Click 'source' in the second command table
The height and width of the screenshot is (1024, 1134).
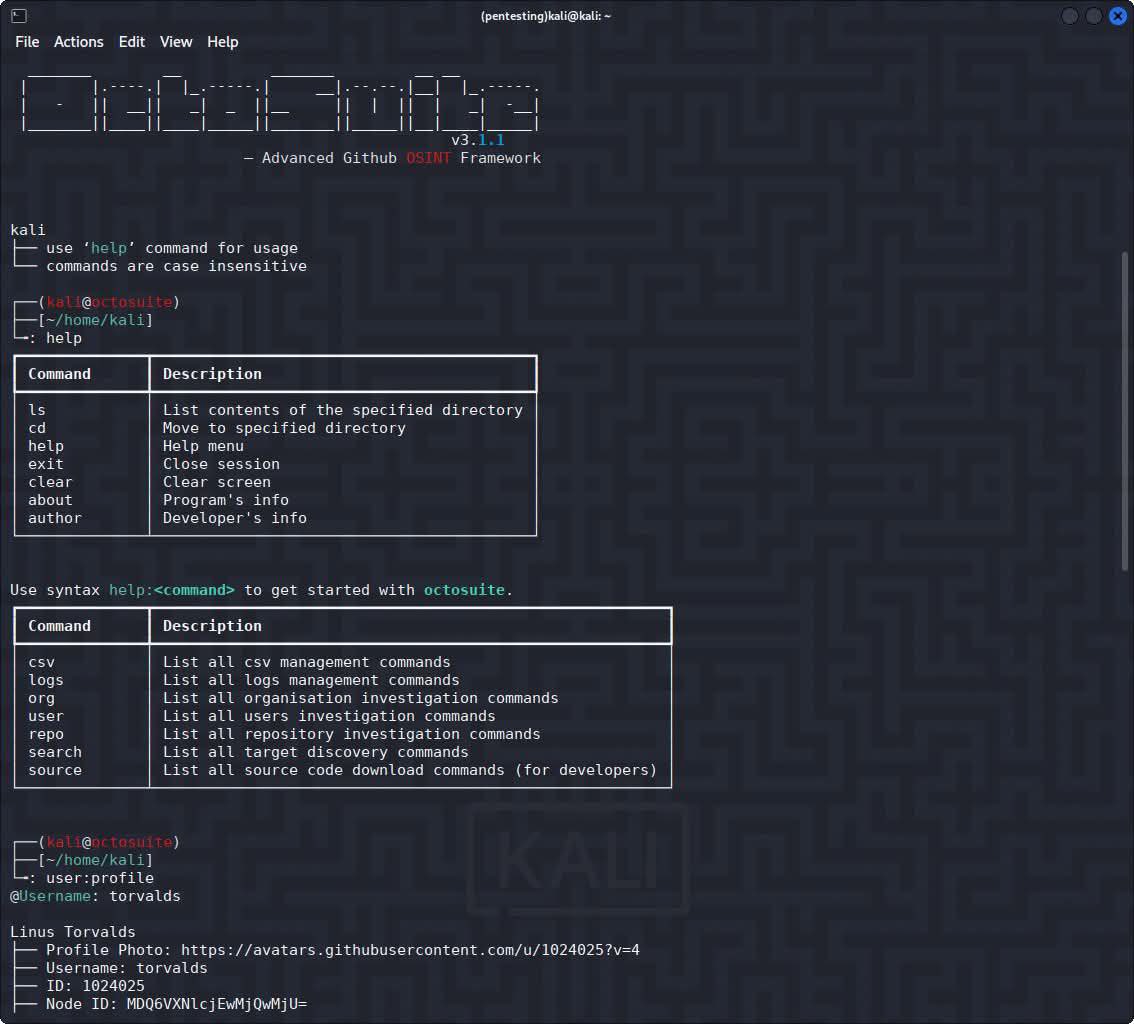tap(54, 770)
